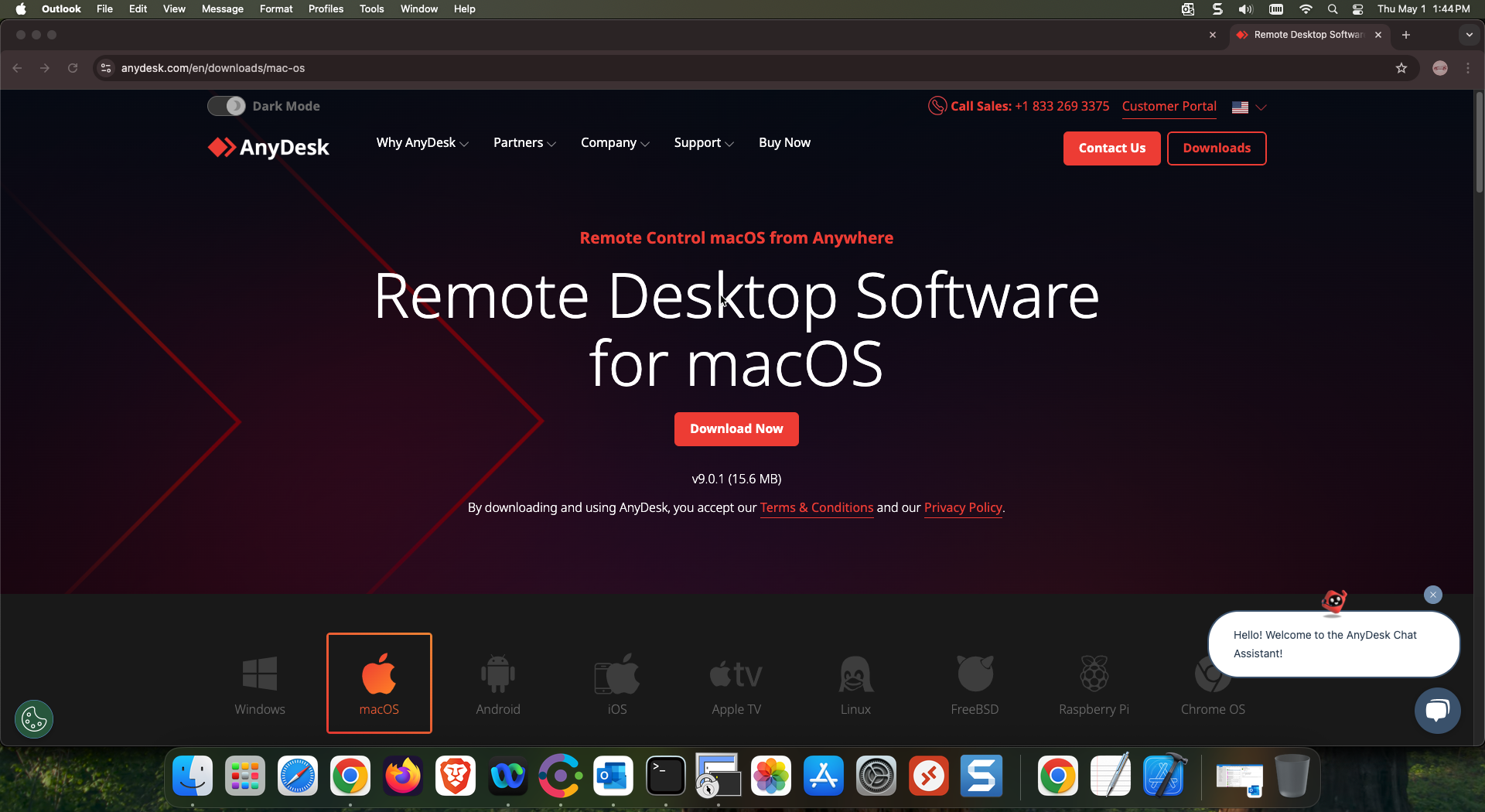Open the Customer Portal link
Screen dimensions: 1485x812
pyautogui.click(x=1169, y=107)
